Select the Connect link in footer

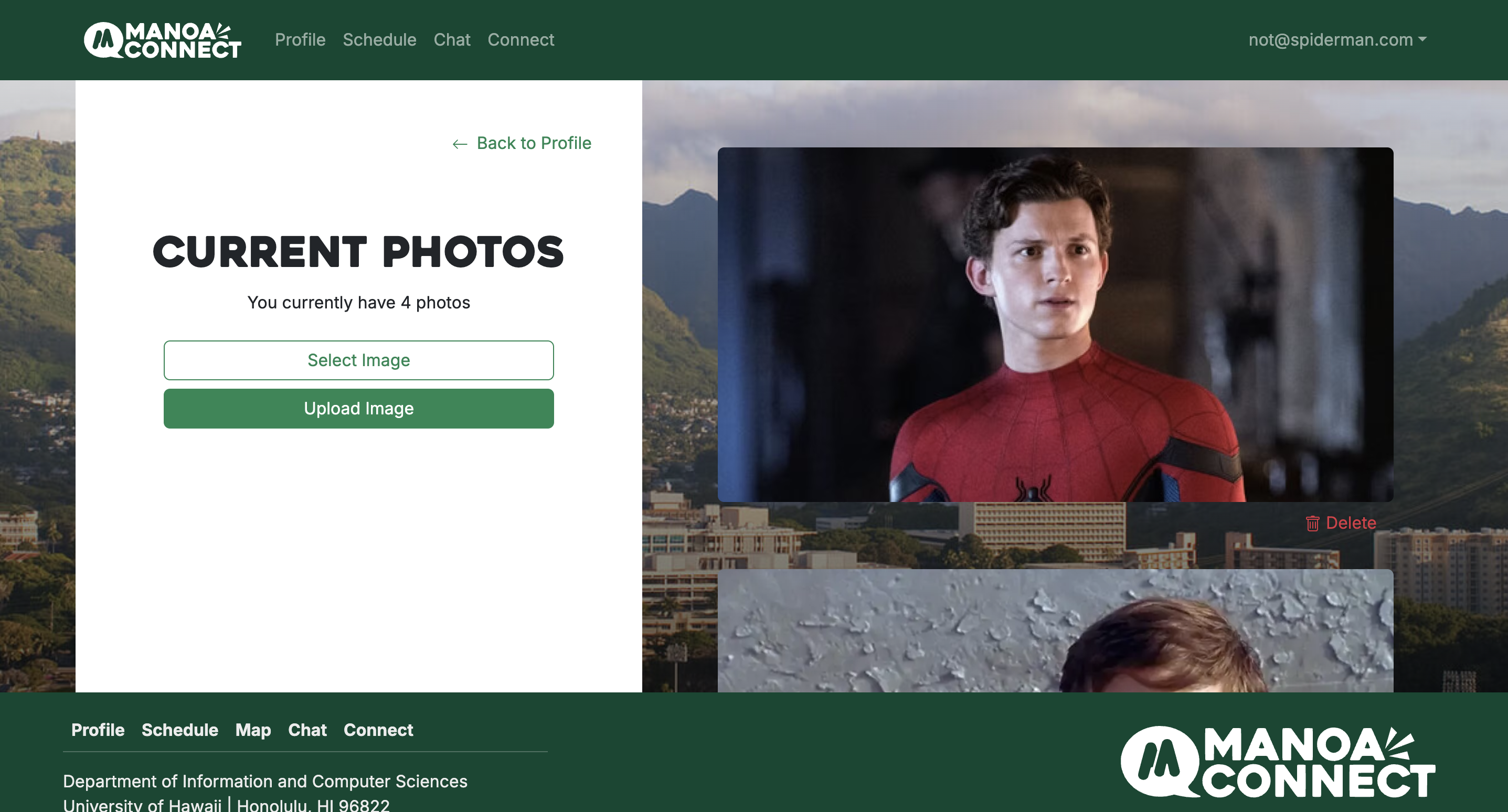tap(378, 730)
